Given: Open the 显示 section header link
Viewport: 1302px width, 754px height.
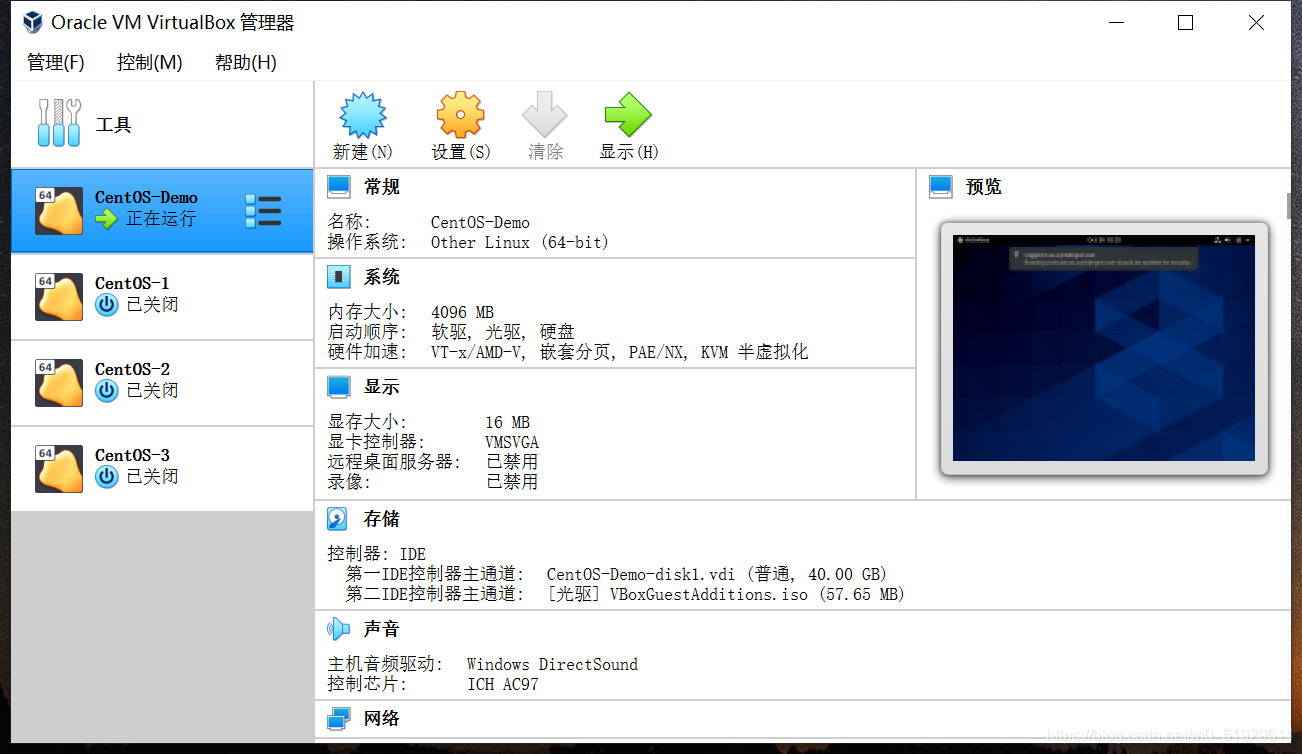Looking at the screenshot, I should click(x=382, y=387).
